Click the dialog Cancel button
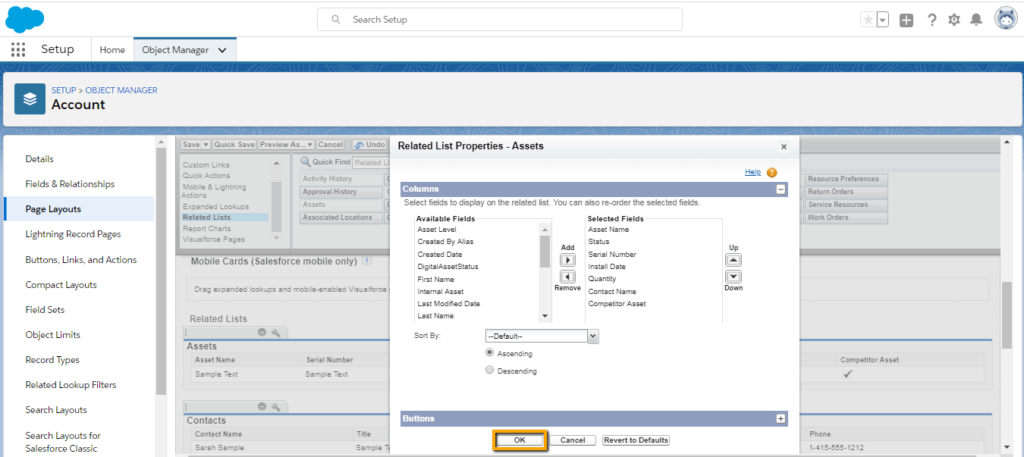This screenshot has width=1024, height=457. click(573, 440)
